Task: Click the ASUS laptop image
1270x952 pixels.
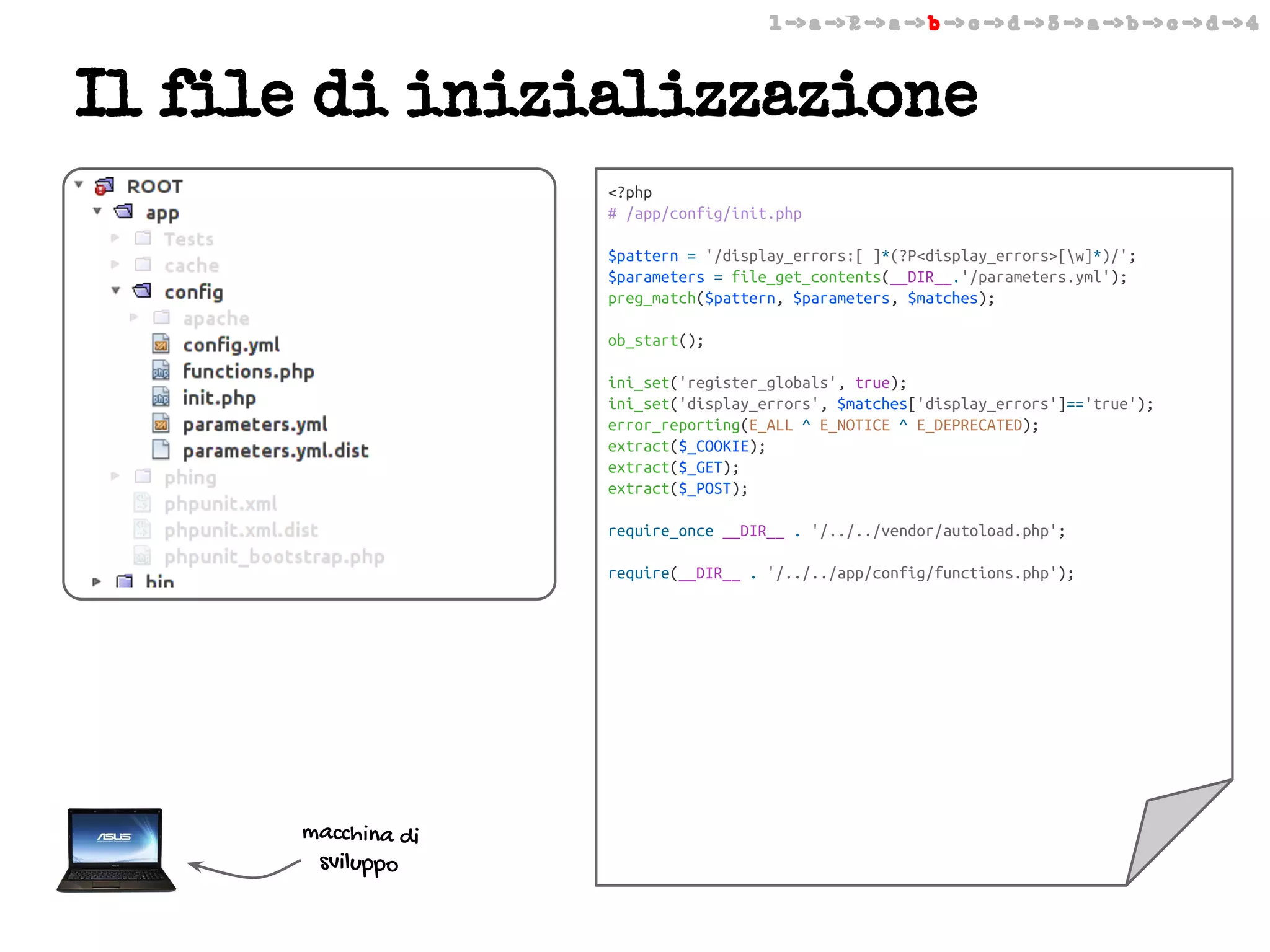Action: click(116, 850)
